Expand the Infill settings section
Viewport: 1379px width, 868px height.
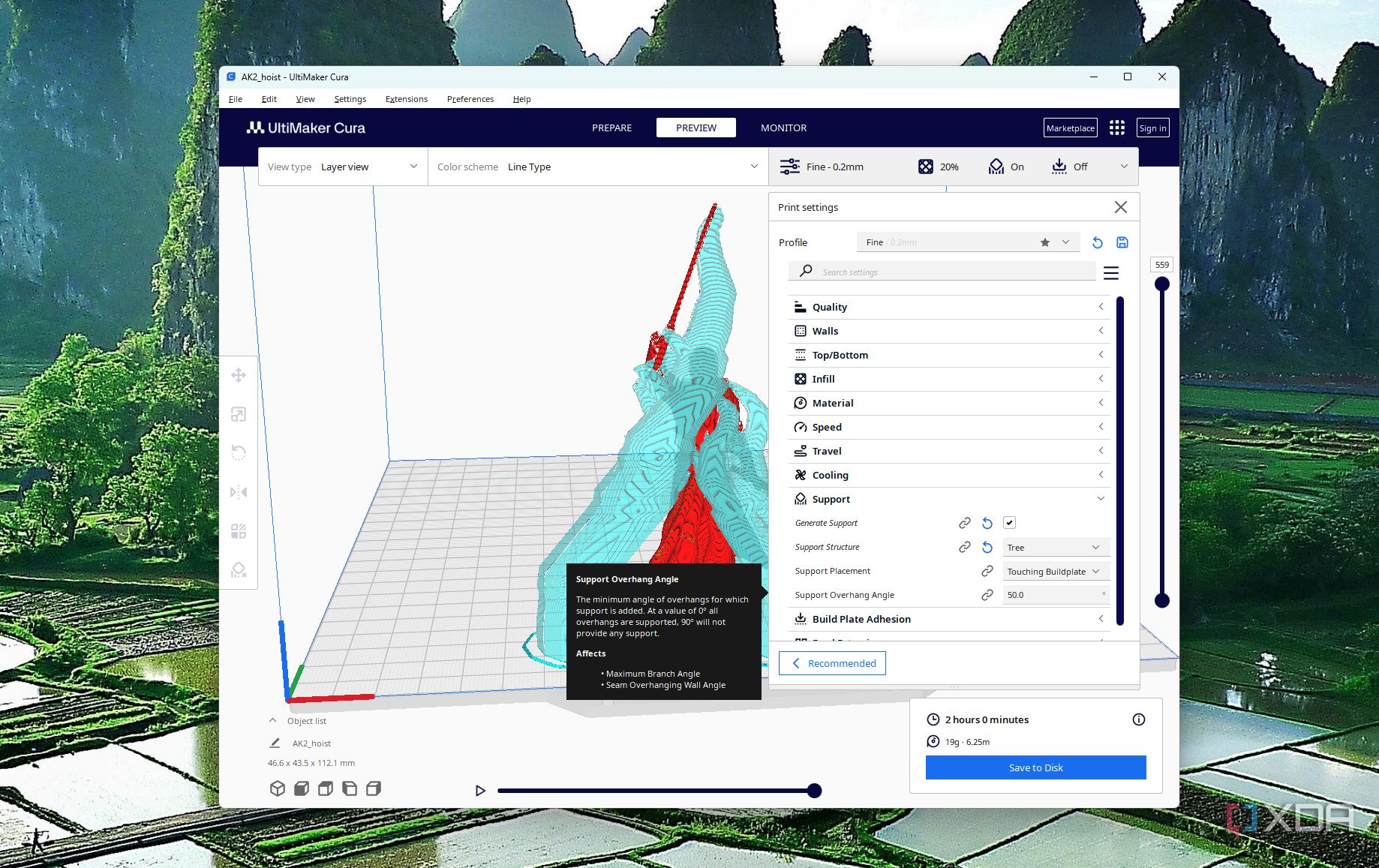tap(949, 379)
